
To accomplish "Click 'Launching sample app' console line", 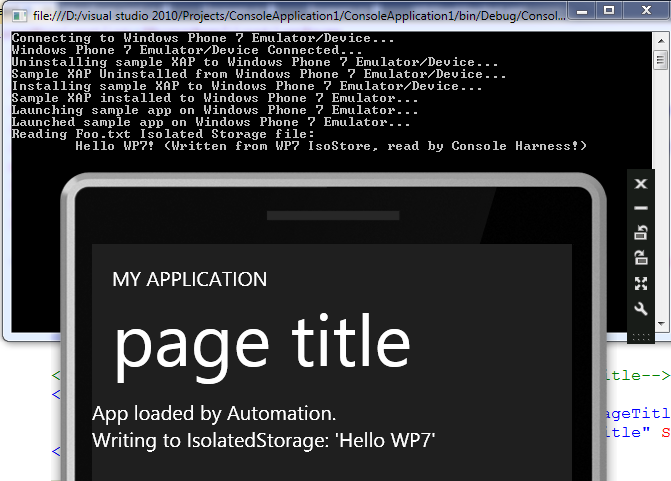I will coord(215,110).
